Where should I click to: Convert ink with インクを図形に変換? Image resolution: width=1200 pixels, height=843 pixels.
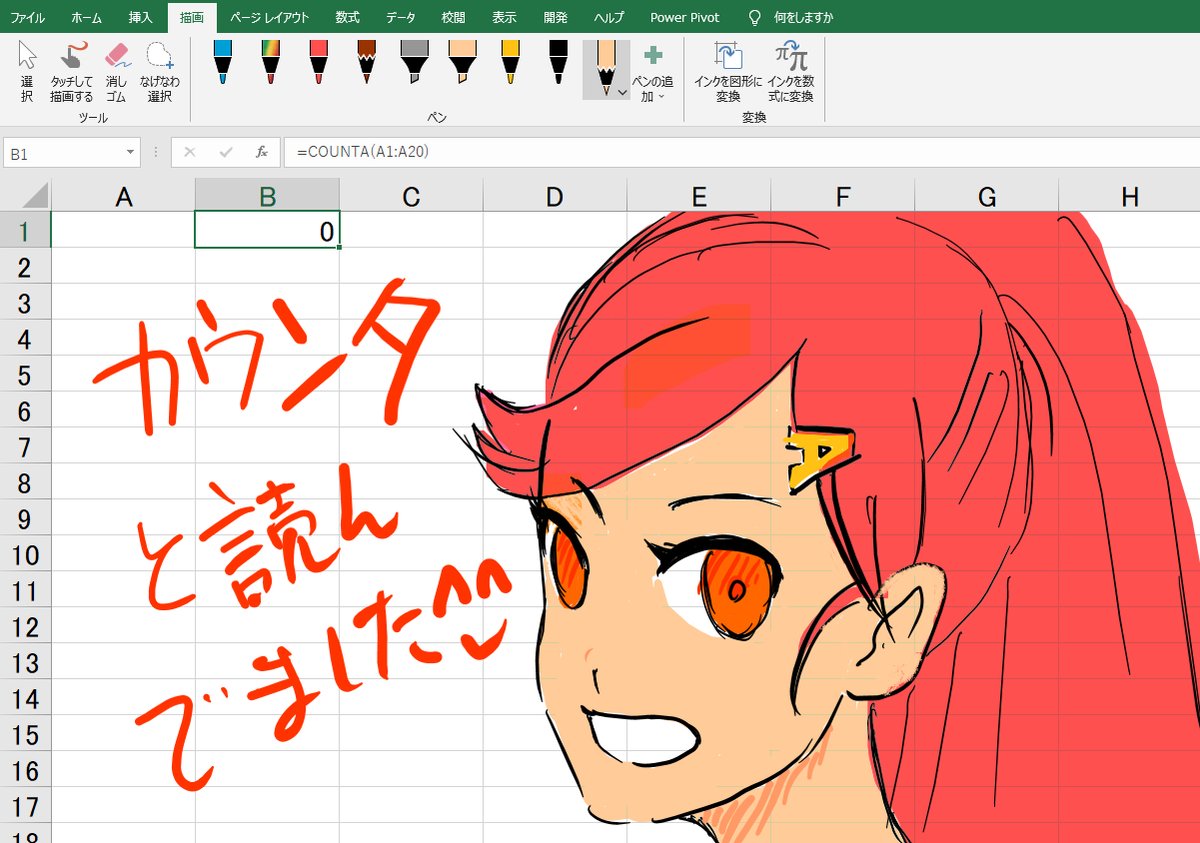tap(728, 72)
